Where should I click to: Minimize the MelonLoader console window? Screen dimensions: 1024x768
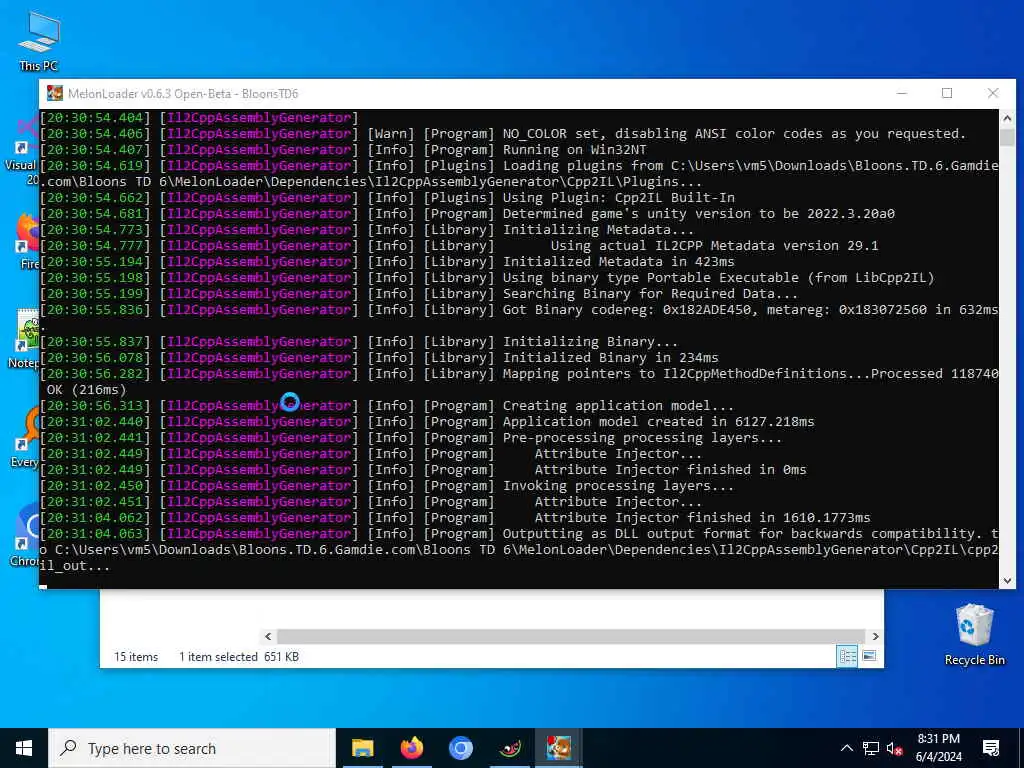[902, 93]
